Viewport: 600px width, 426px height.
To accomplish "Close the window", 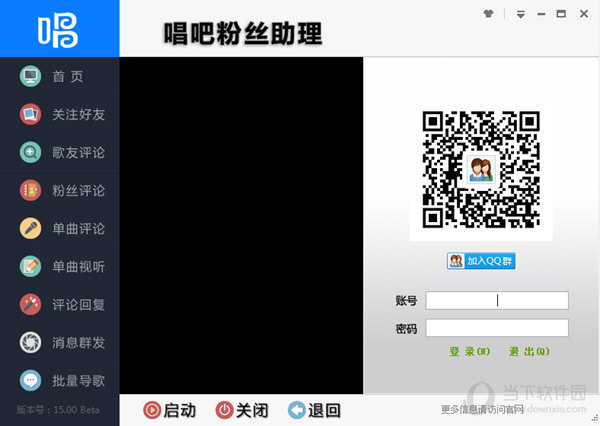I will pyautogui.click(x=584, y=14).
